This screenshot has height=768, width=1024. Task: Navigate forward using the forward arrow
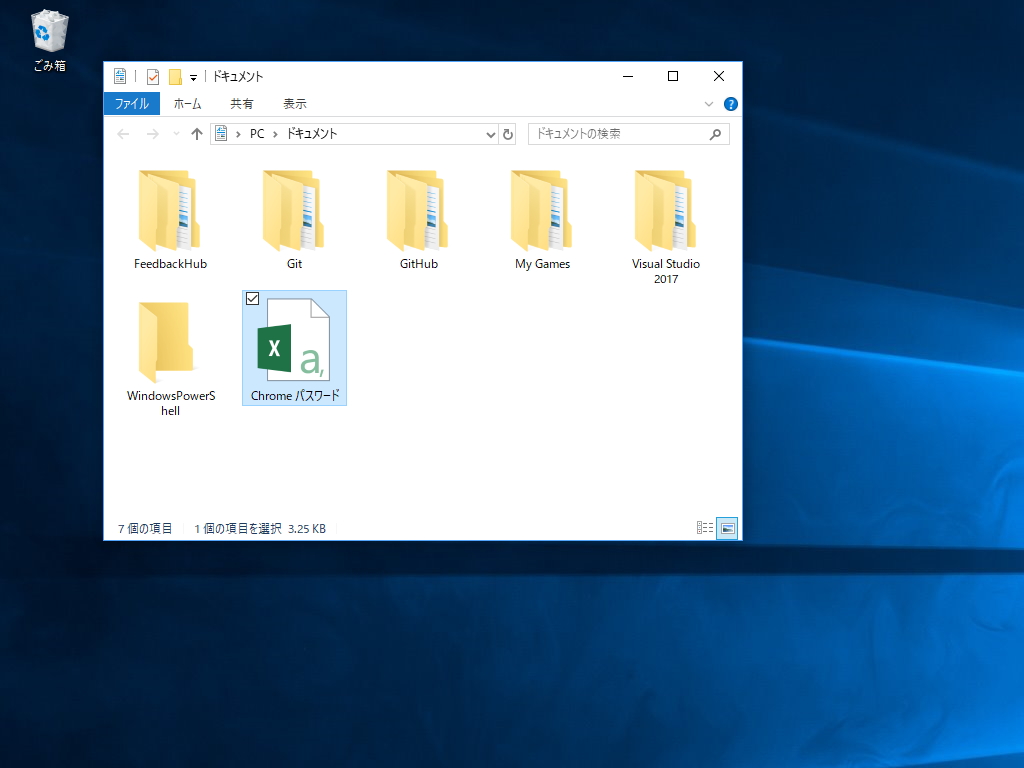pos(151,133)
